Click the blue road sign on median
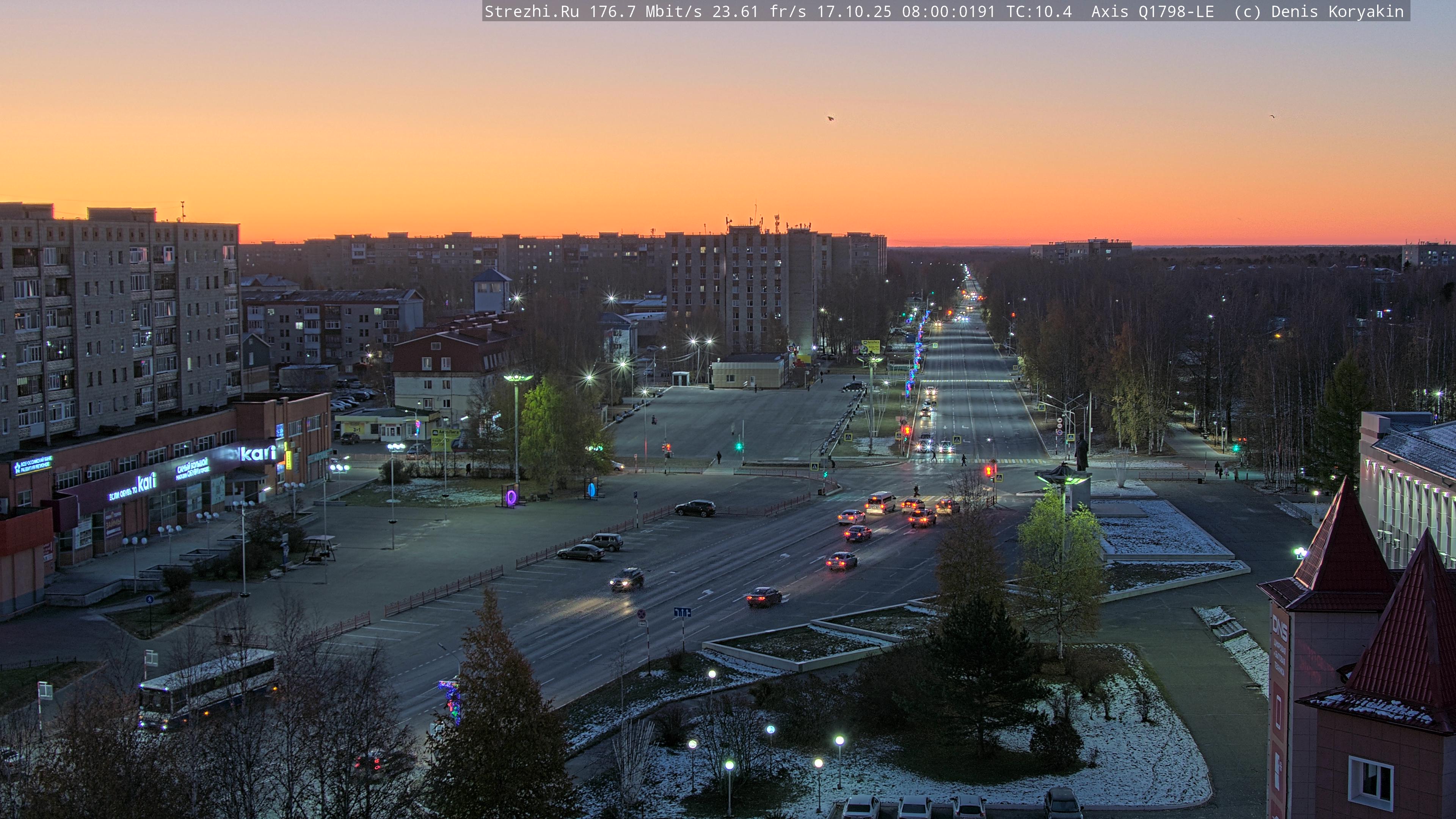 (x=682, y=612)
